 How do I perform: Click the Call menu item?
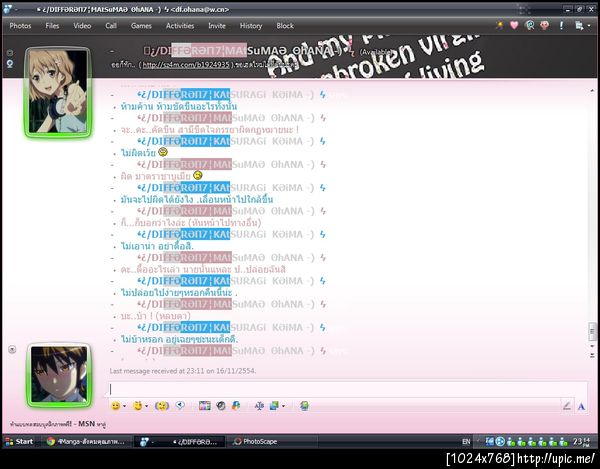[111, 26]
